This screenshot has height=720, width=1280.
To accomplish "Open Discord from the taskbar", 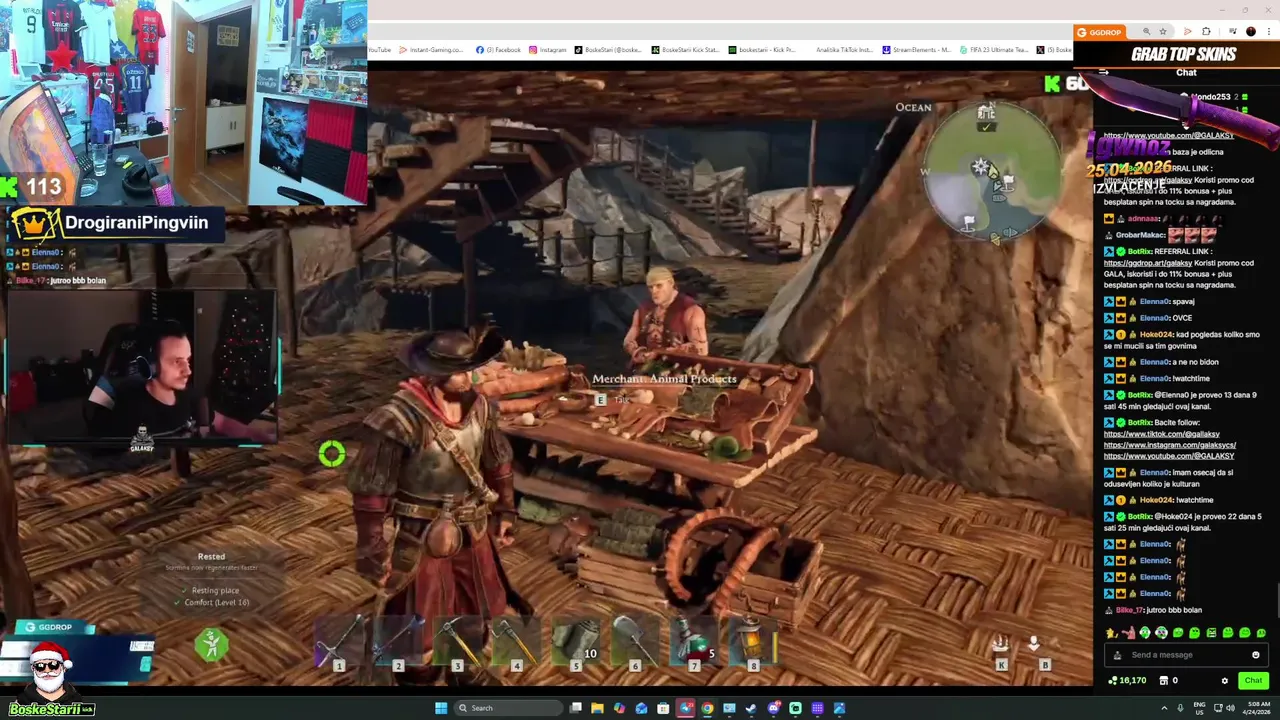I will coord(773,708).
